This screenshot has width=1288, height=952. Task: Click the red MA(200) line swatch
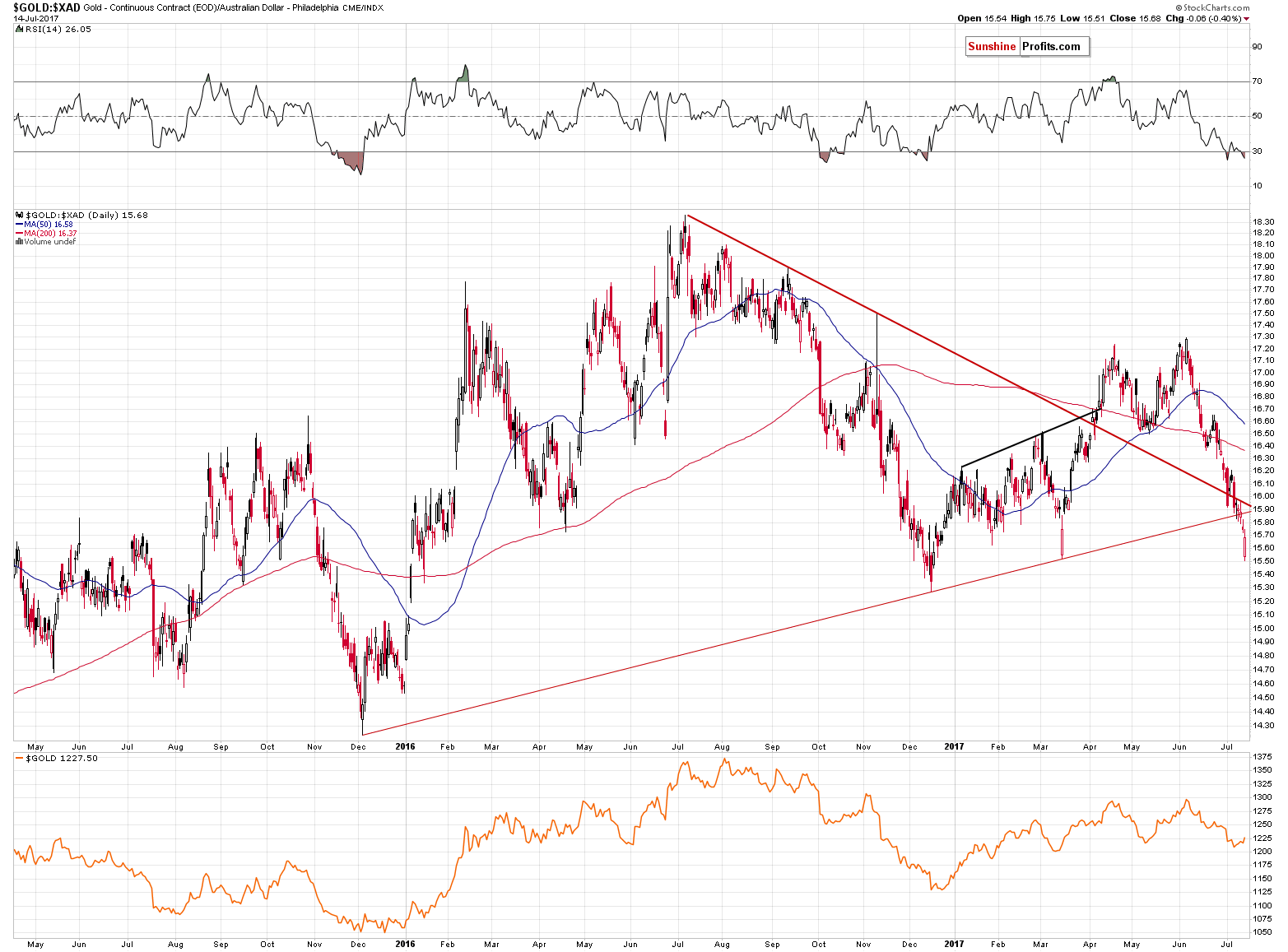click(x=19, y=233)
